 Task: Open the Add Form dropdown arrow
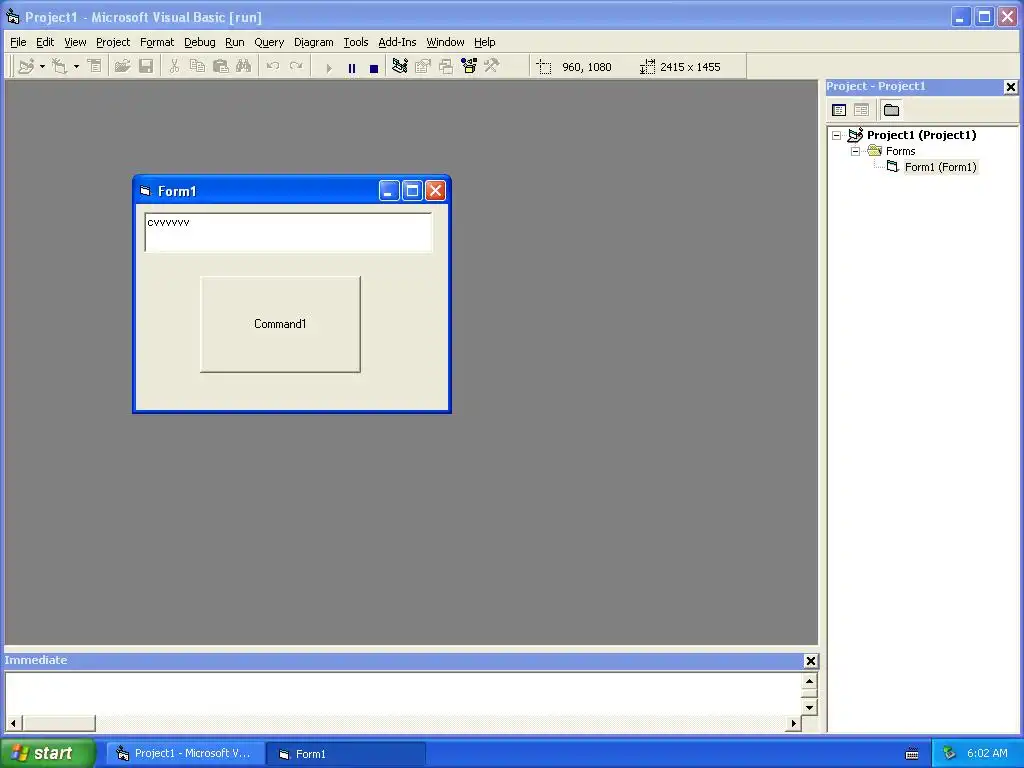click(76, 67)
